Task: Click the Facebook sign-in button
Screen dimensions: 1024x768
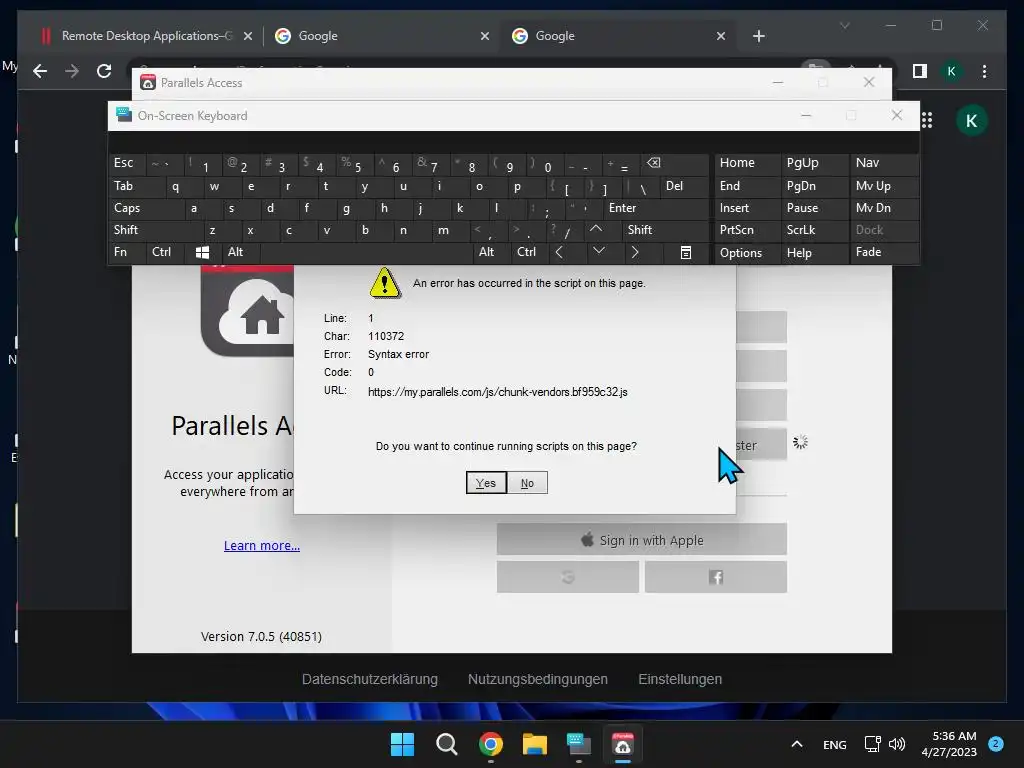Action: point(716,577)
